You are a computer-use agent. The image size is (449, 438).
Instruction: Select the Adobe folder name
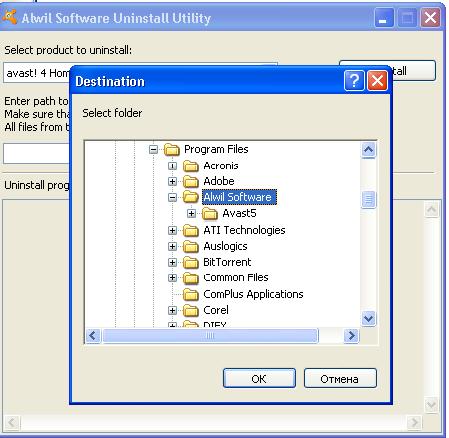click(x=219, y=181)
